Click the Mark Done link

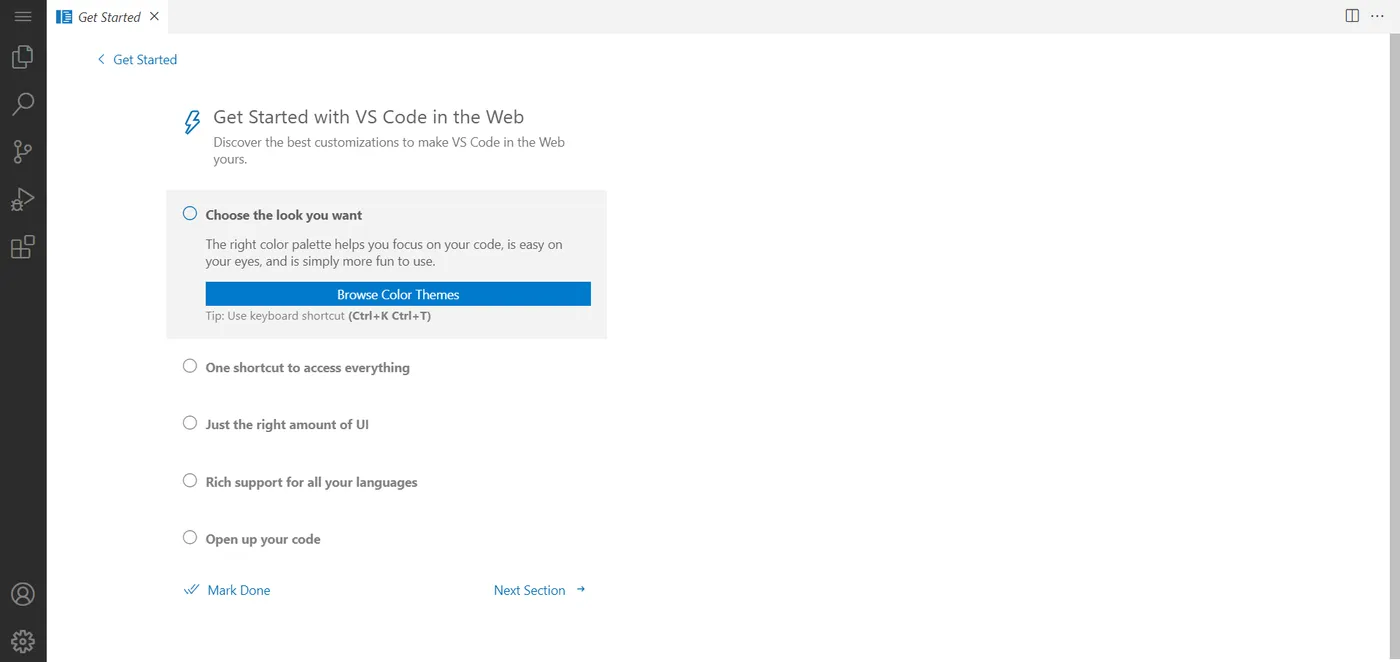coord(238,590)
